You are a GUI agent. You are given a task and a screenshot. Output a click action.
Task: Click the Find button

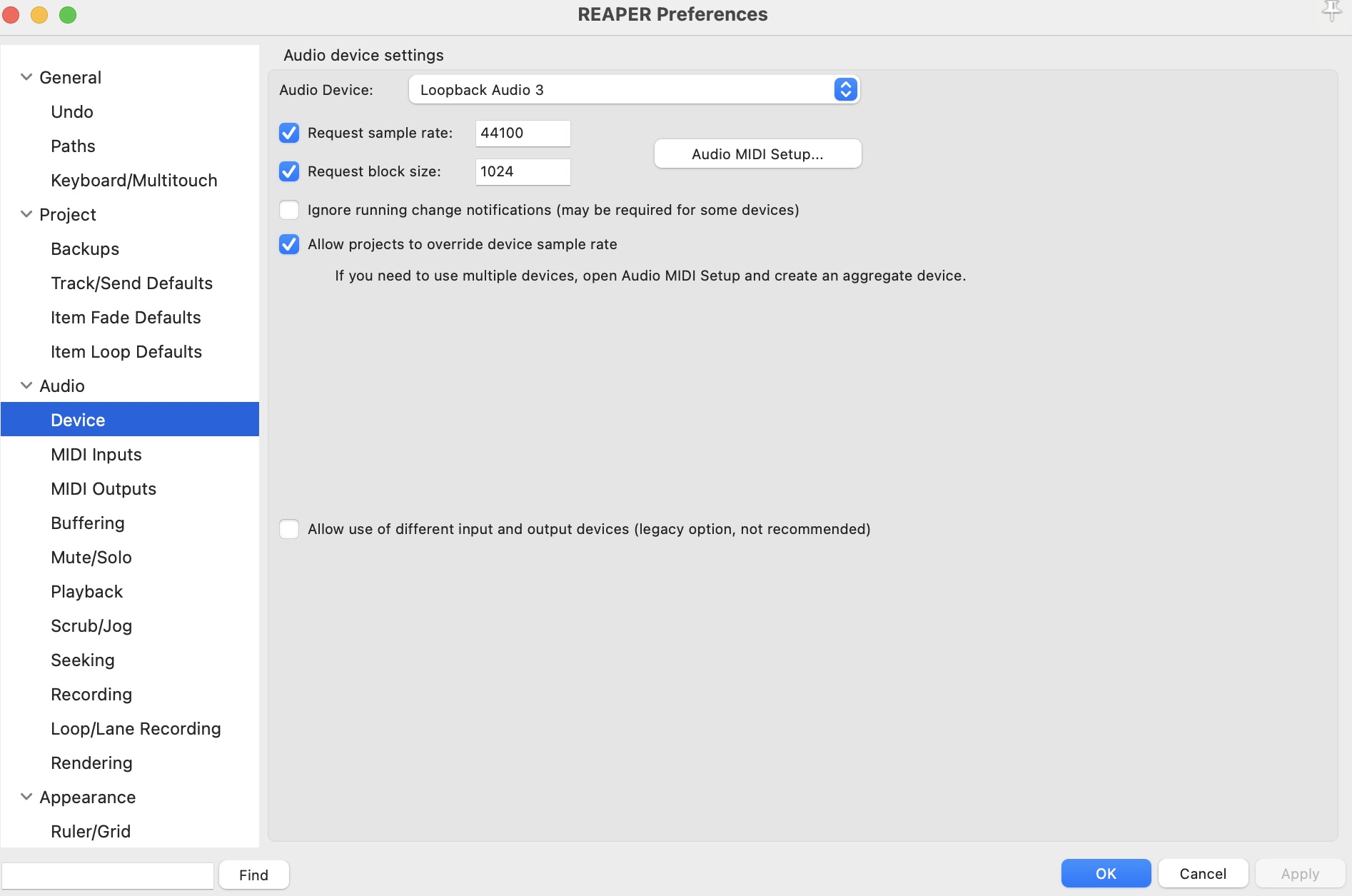coord(253,875)
